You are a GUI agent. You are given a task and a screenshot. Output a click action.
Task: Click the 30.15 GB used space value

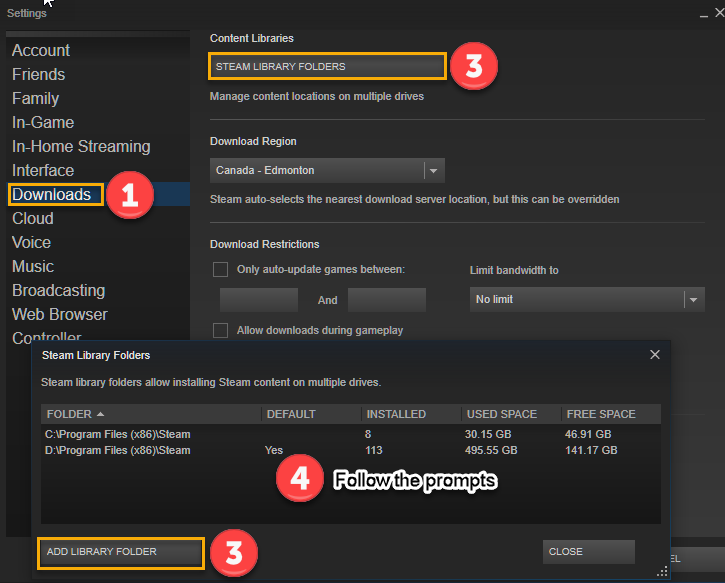488,434
